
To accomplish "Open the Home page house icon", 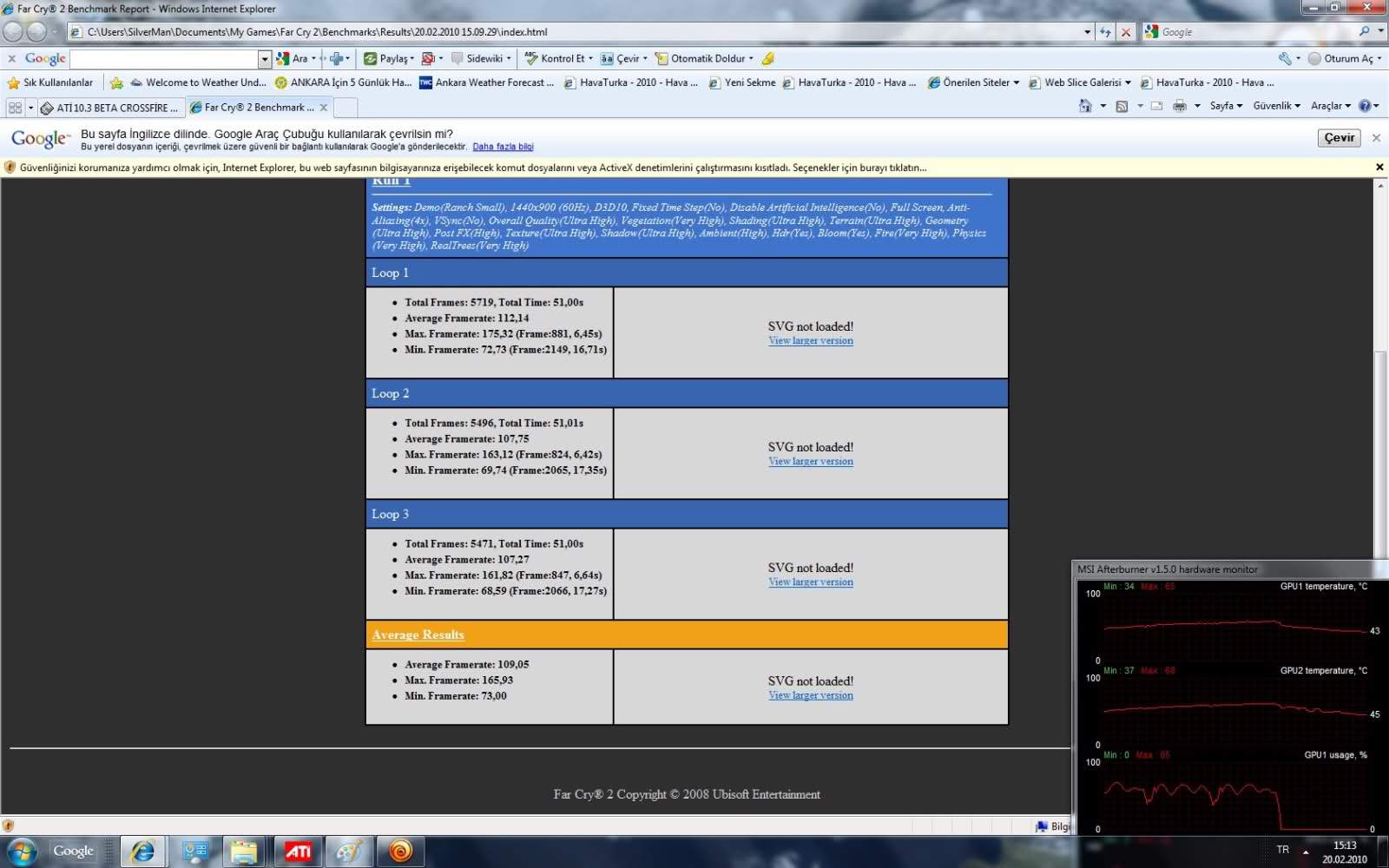I will (1085, 106).
